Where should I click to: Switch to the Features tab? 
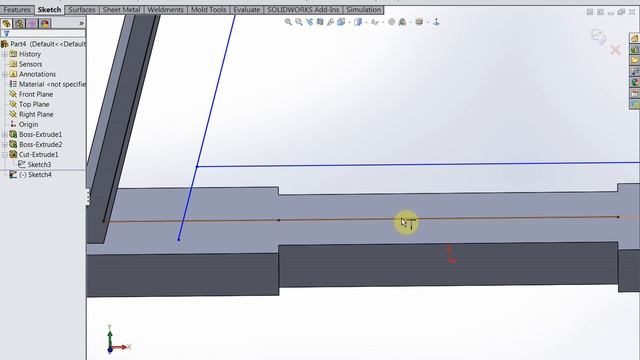pos(17,9)
